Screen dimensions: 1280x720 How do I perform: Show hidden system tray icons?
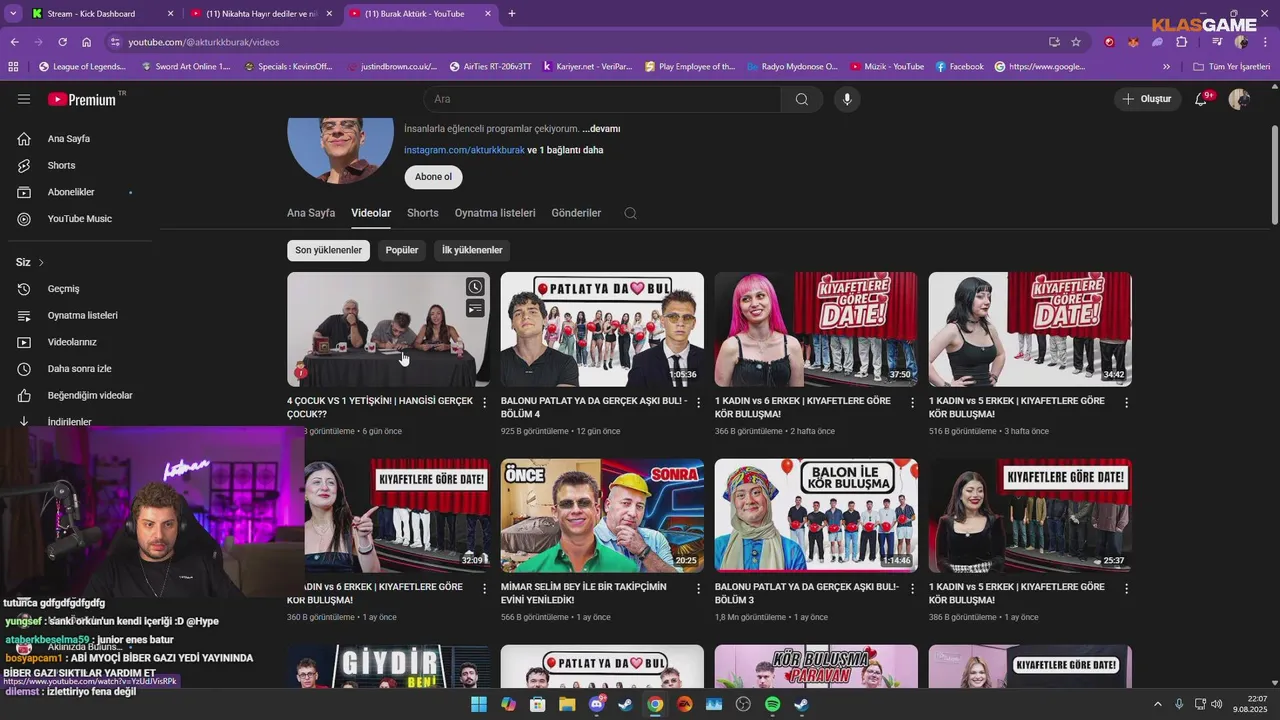[1158, 704]
